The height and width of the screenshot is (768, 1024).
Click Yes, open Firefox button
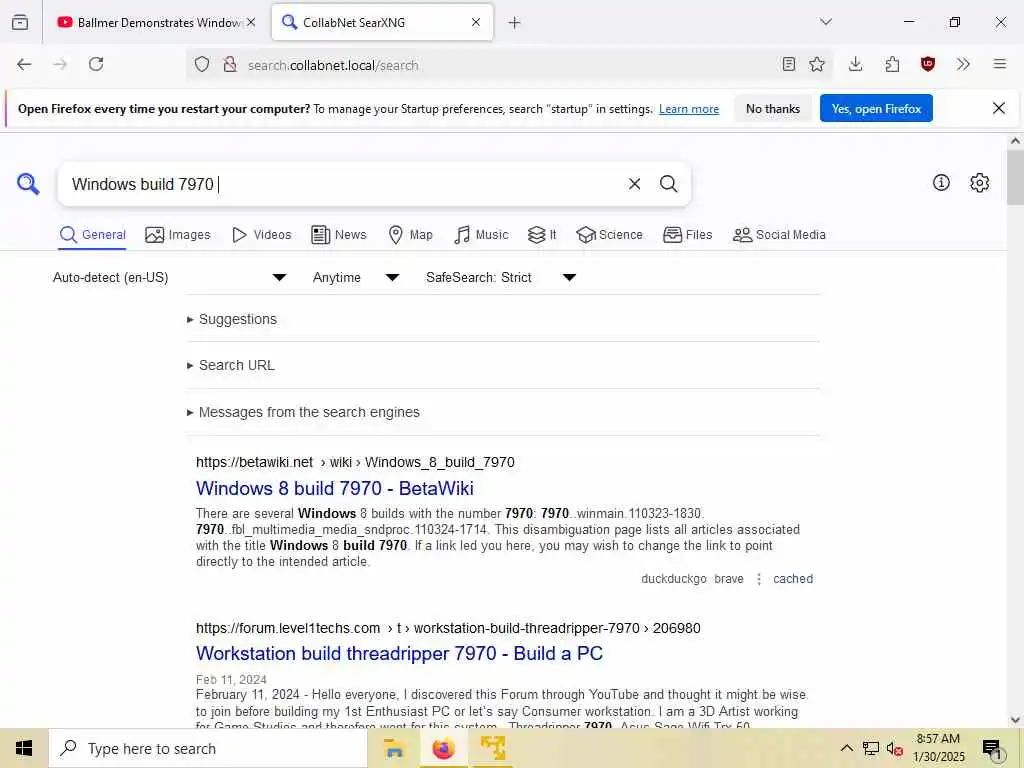click(876, 108)
